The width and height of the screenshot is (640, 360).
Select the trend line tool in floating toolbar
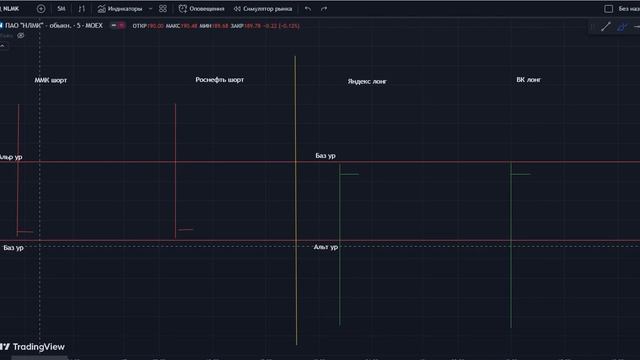point(606,27)
